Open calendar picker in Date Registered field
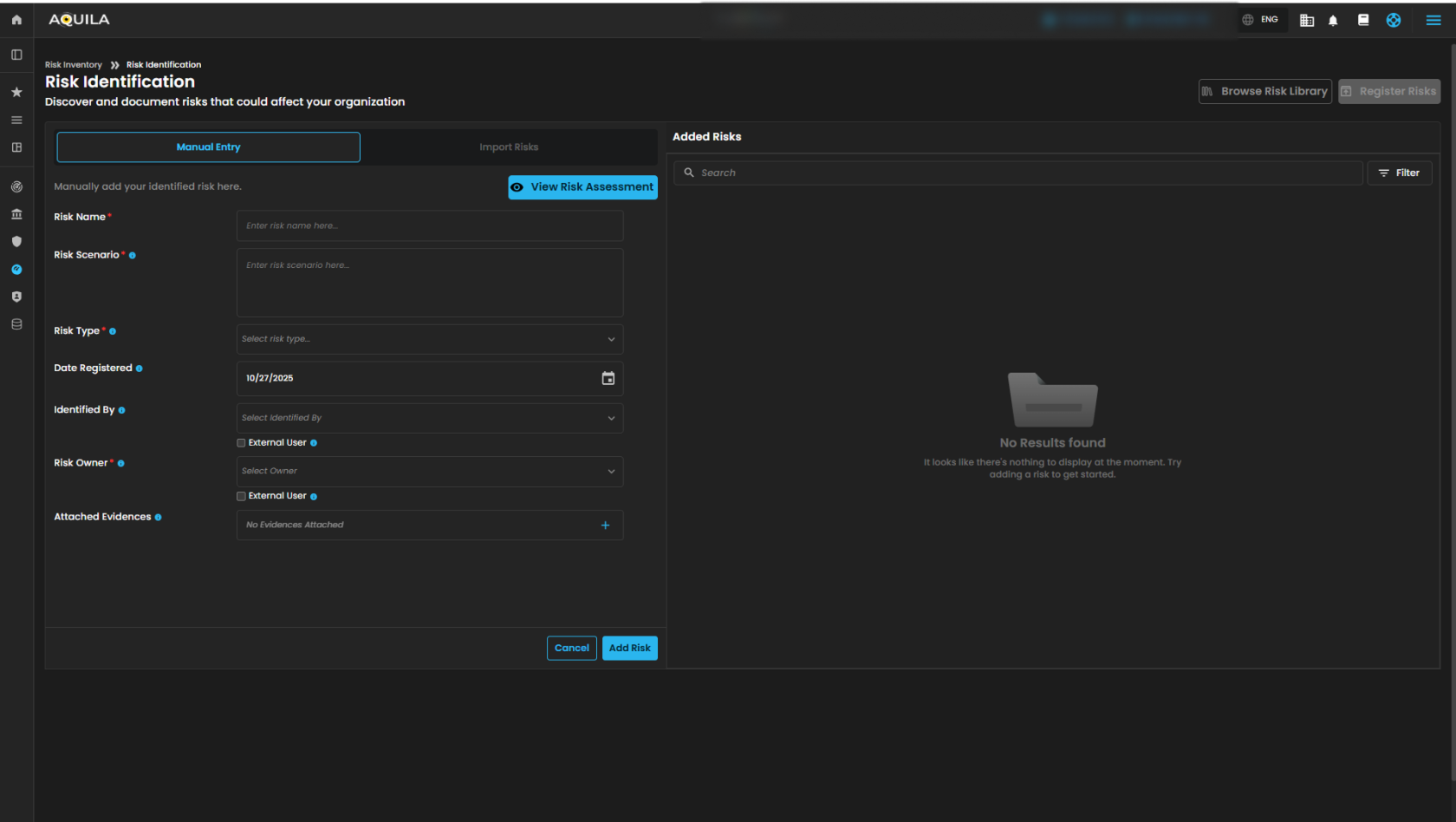The image size is (1456, 822). coord(608,378)
